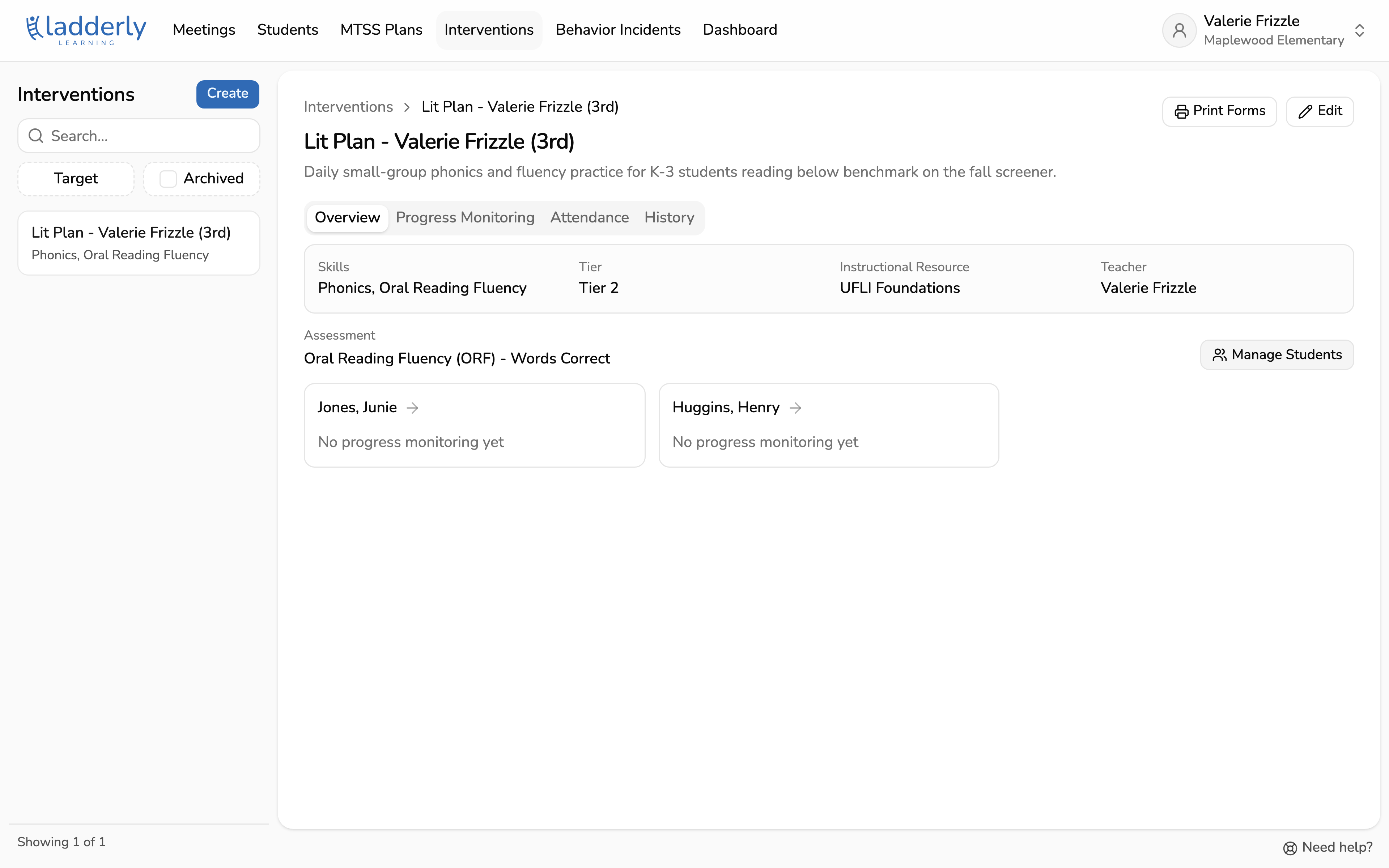Switch to the Overview tab
The image size is (1389, 868).
pos(347,218)
